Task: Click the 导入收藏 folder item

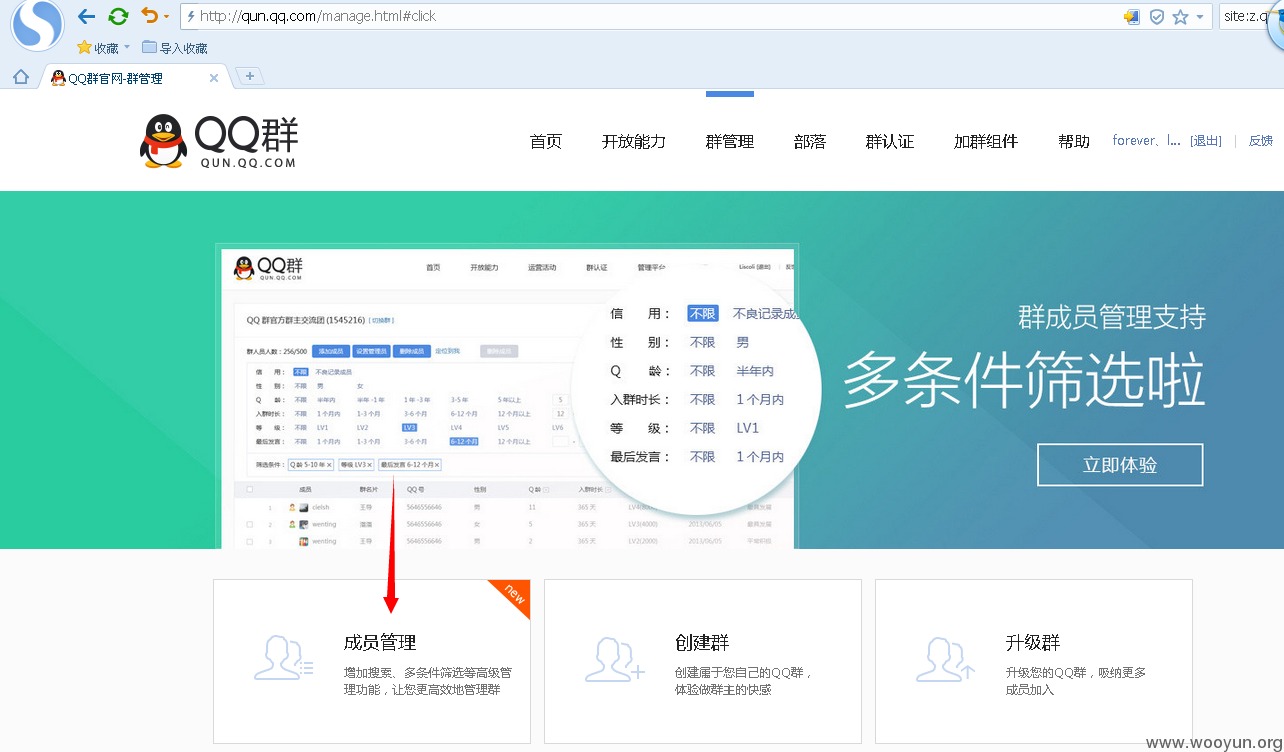Action: click(x=175, y=48)
